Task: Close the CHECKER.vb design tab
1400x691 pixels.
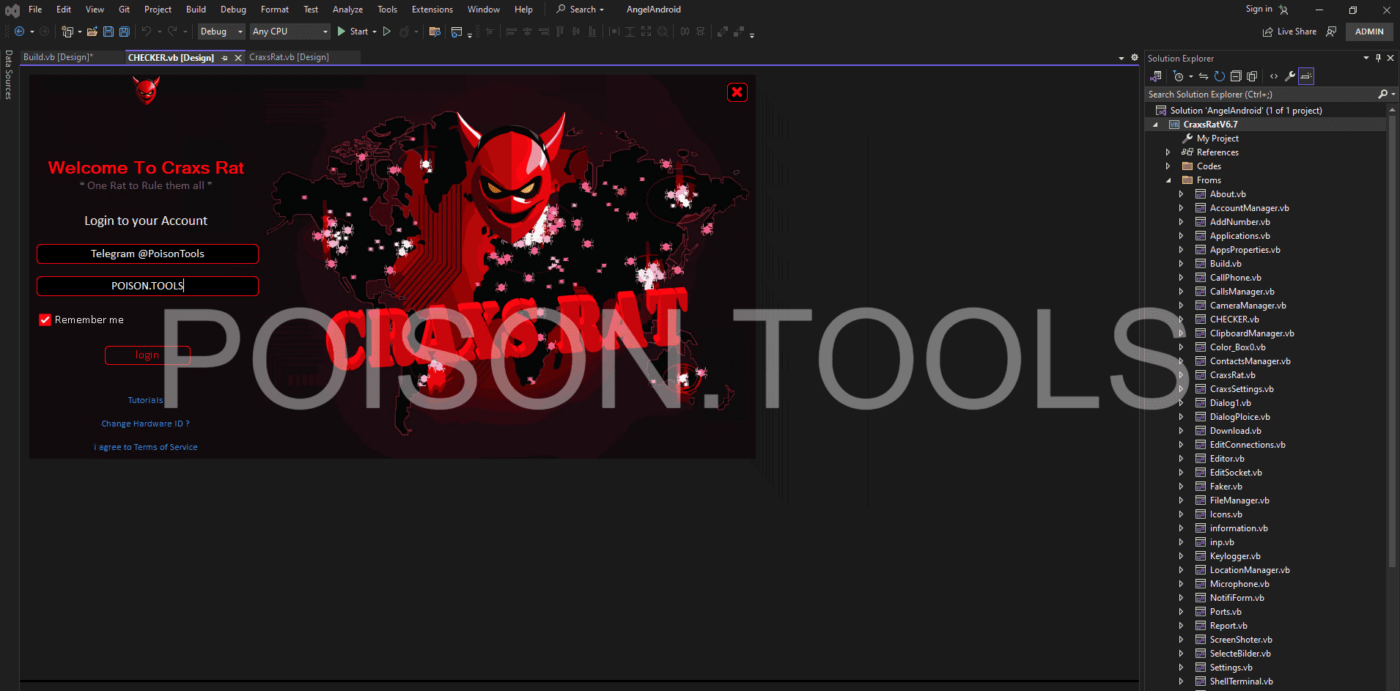Action: [x=238, y=57]
